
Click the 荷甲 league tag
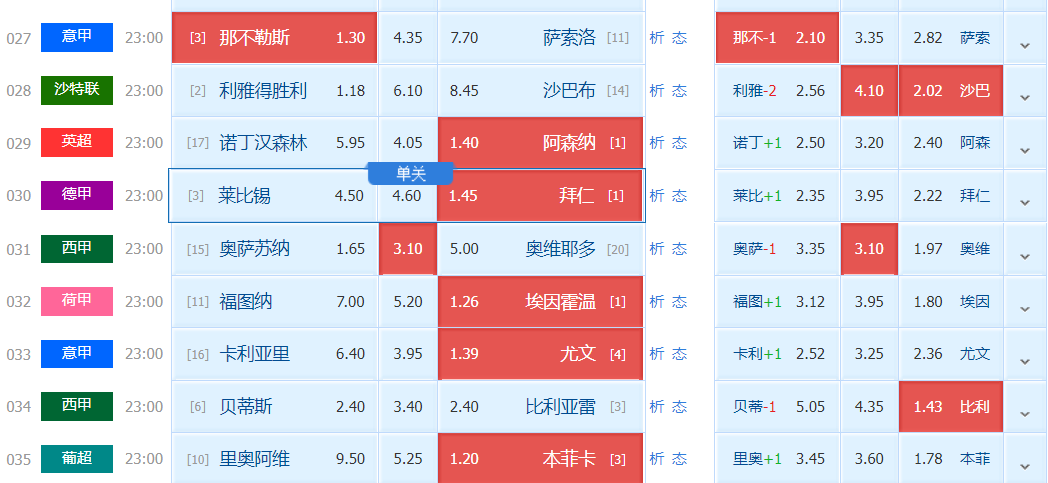click(77, 301)
